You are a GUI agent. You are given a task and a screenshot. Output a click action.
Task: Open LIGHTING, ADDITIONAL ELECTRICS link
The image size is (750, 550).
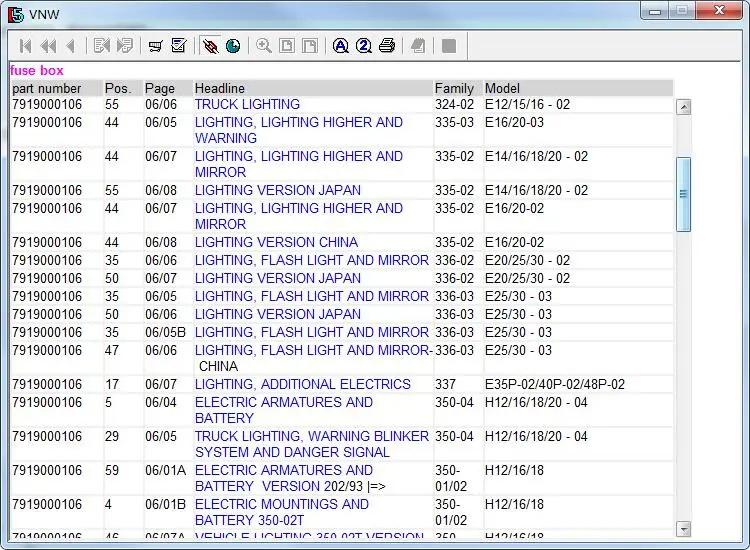click(x=302, y=384)
